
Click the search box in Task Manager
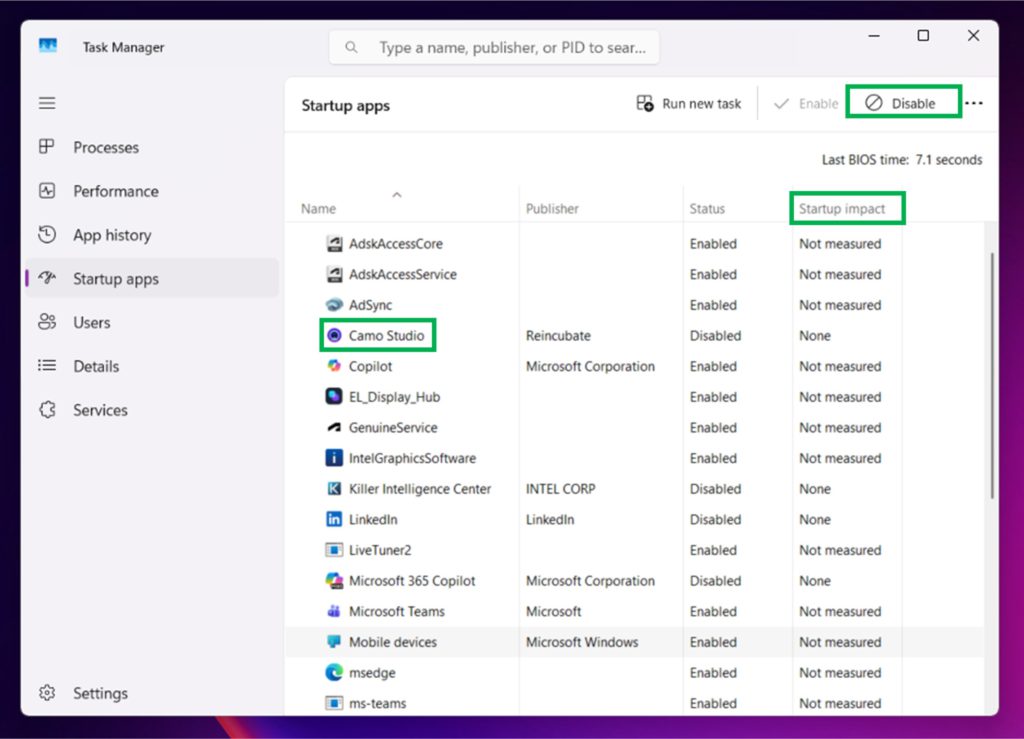[x=494, y=47]
